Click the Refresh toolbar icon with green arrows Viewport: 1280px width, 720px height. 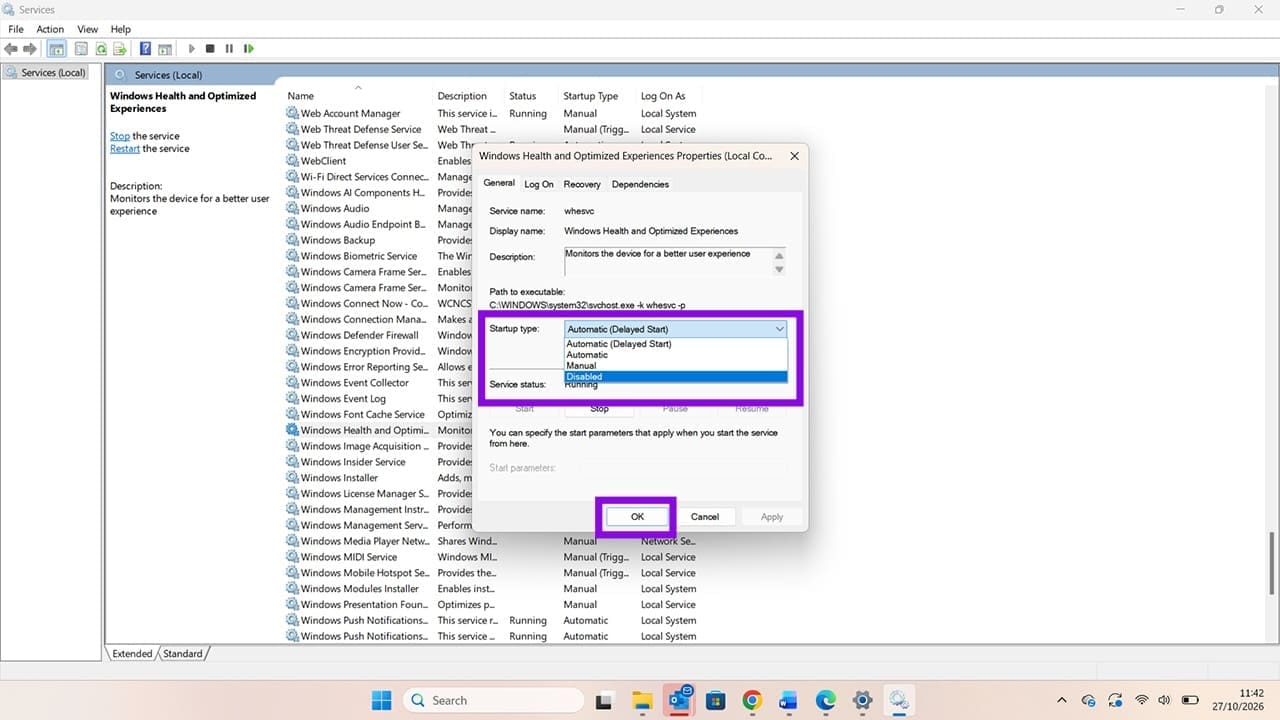coord(101,48)
